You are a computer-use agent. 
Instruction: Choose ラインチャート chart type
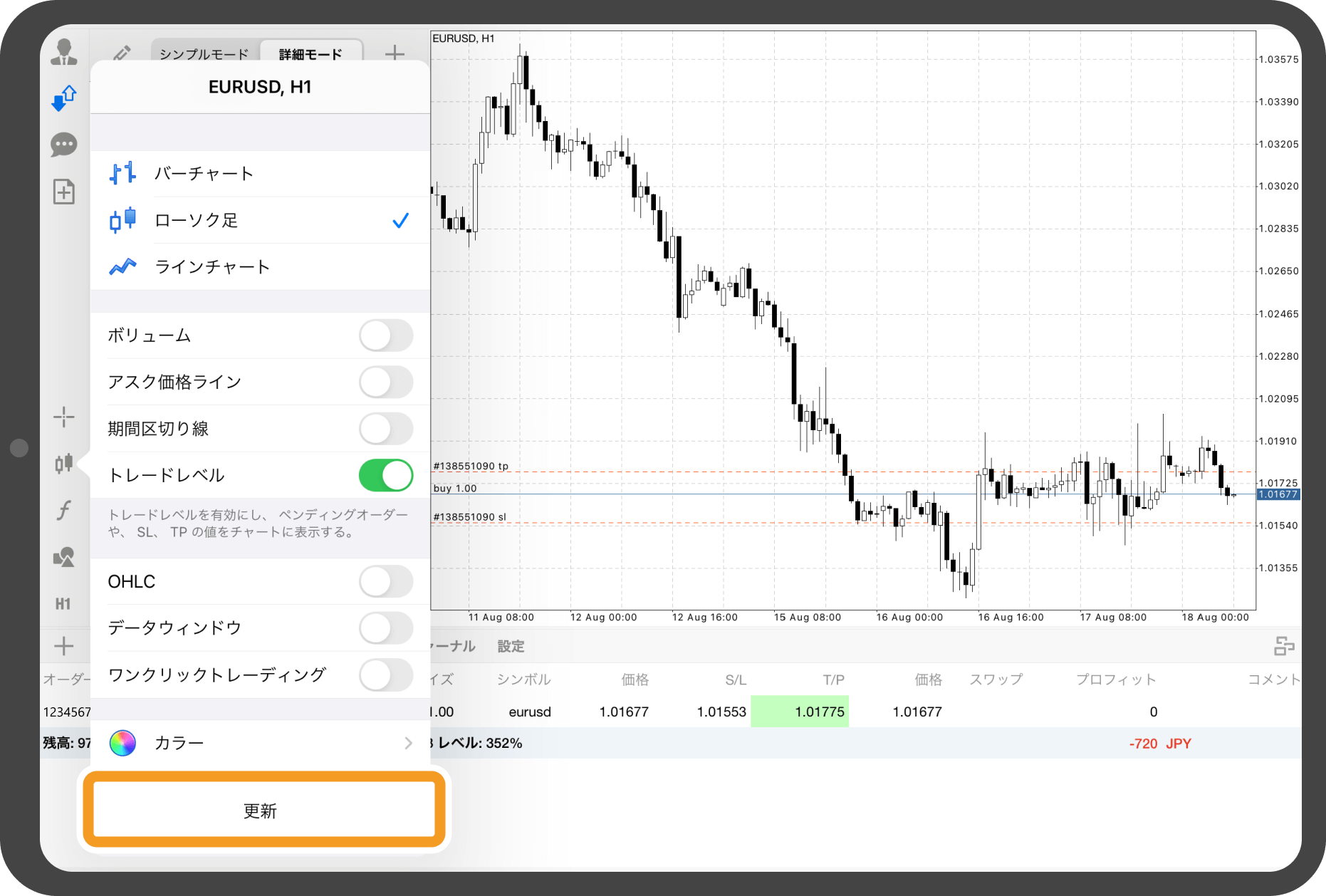(212, 267)
